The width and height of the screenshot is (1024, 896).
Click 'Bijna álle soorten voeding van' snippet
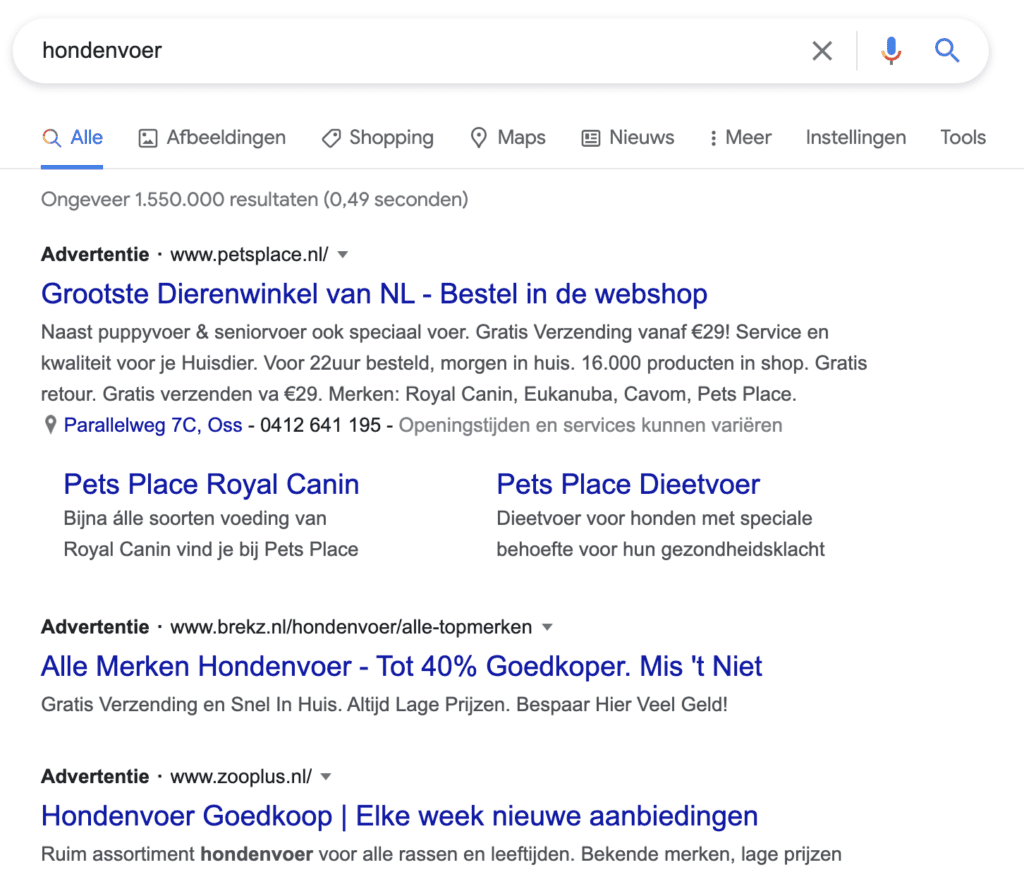tap(195, 519)
